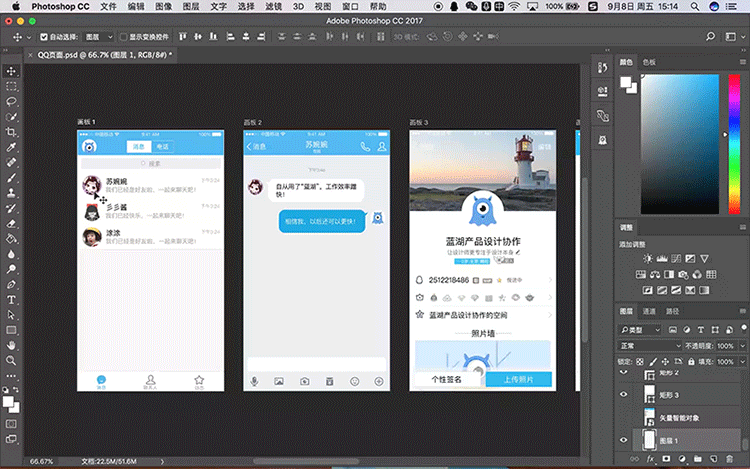
Task: Open the 图像 menu
Action: click(x=164, y=7)
